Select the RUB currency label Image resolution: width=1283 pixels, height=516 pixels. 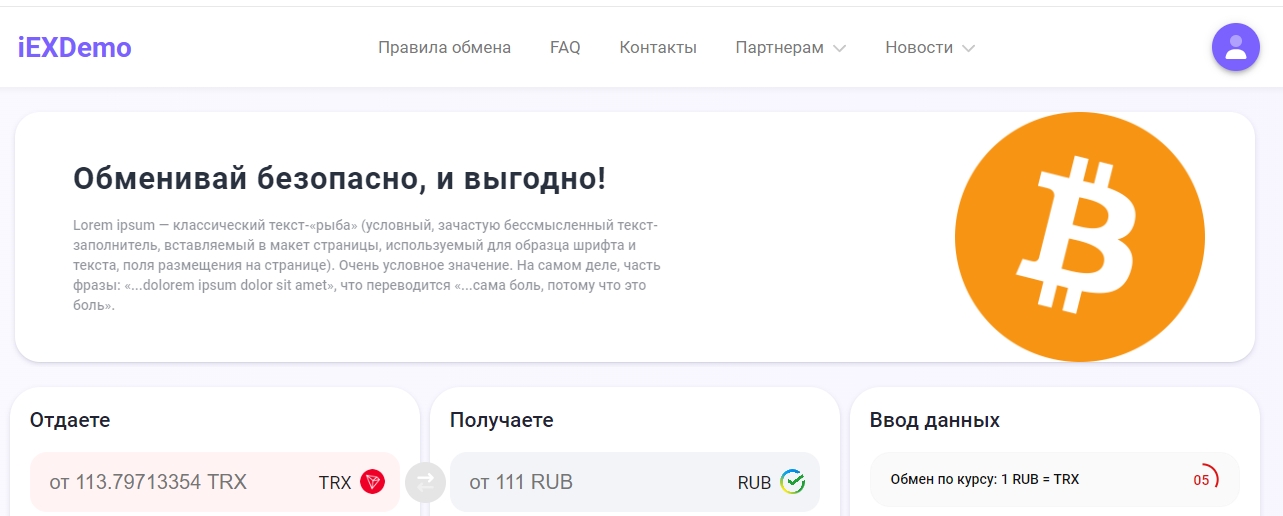pyautogui.click(x=754, y=482)
